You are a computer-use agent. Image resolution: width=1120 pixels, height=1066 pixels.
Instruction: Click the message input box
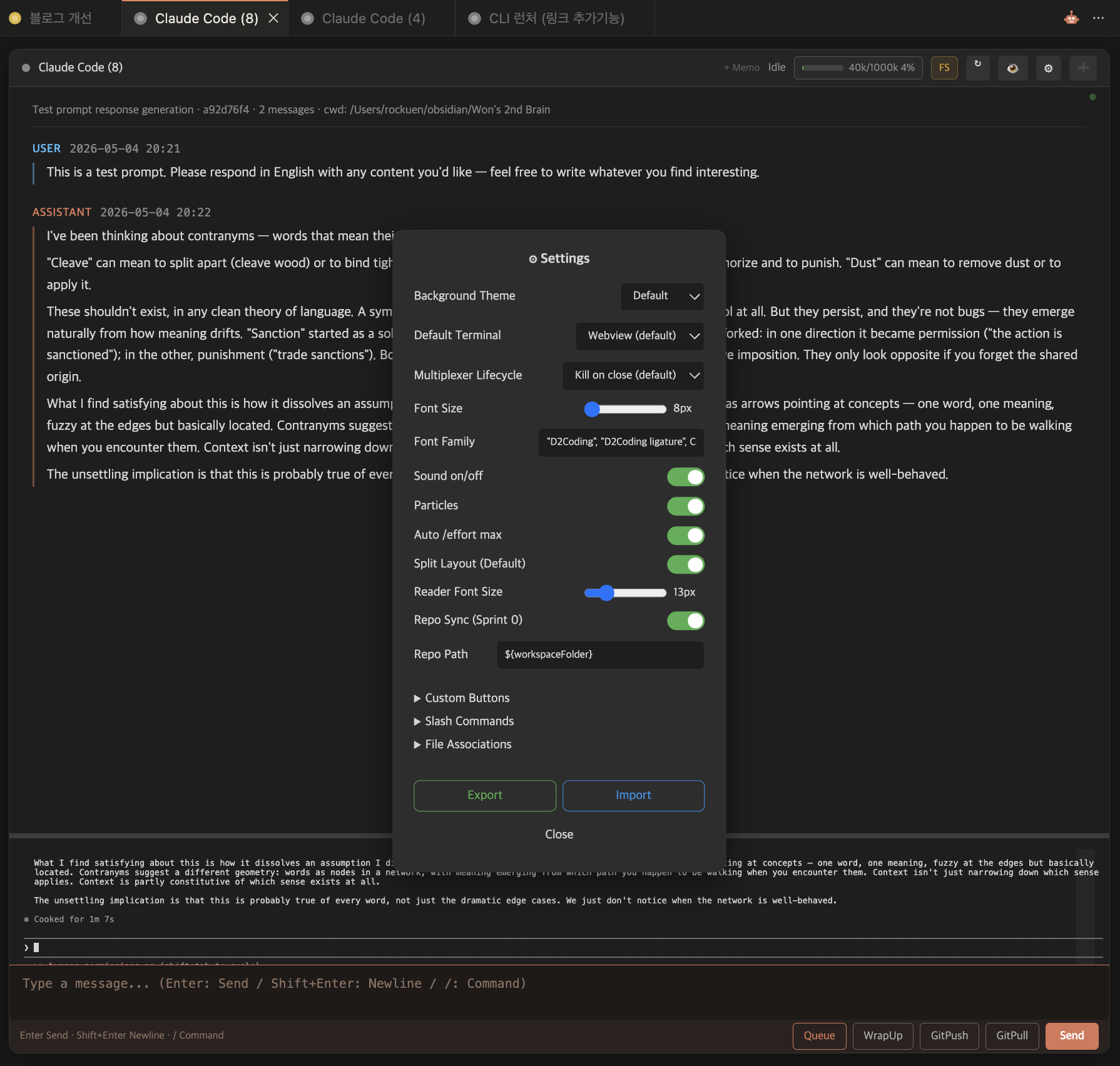(x=559, y=992)
